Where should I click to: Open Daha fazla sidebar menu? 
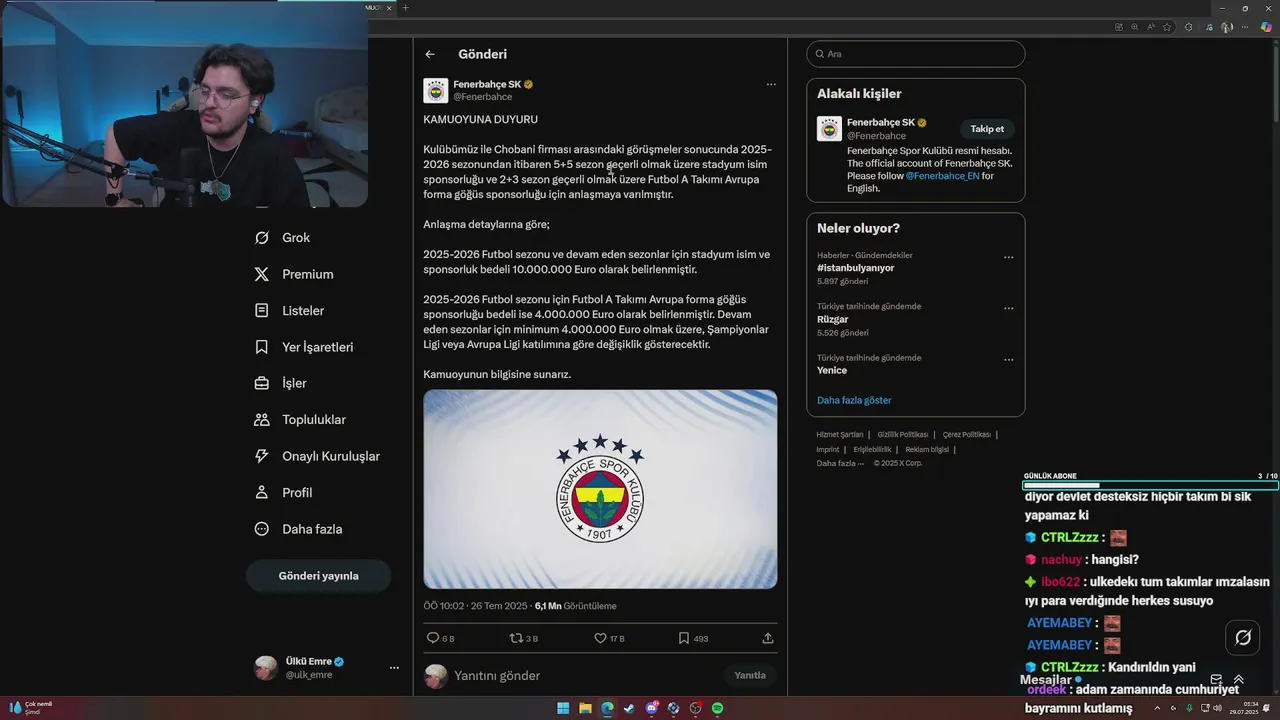[x=299, y=529]
